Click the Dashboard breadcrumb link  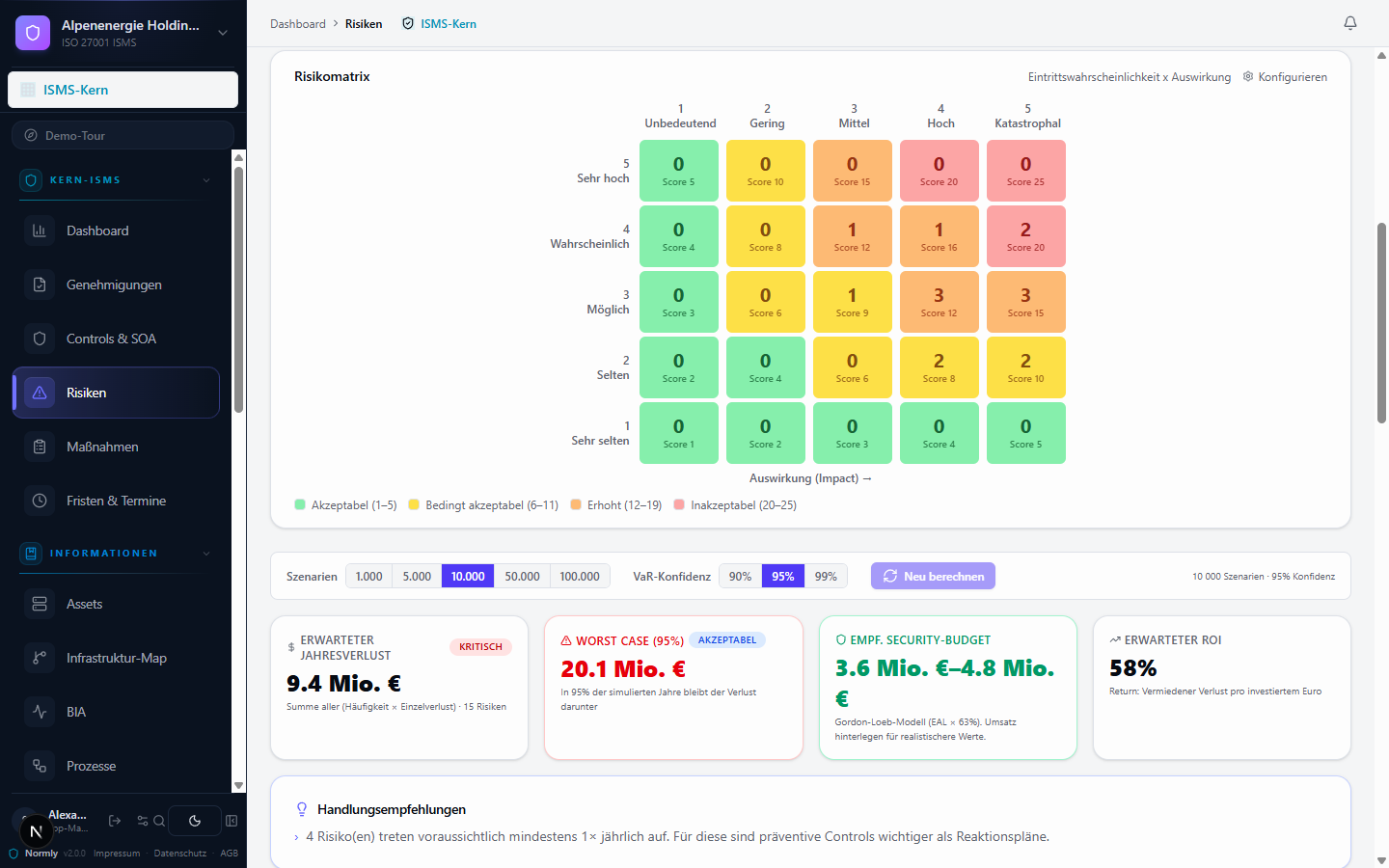click(x=298, y=24)
